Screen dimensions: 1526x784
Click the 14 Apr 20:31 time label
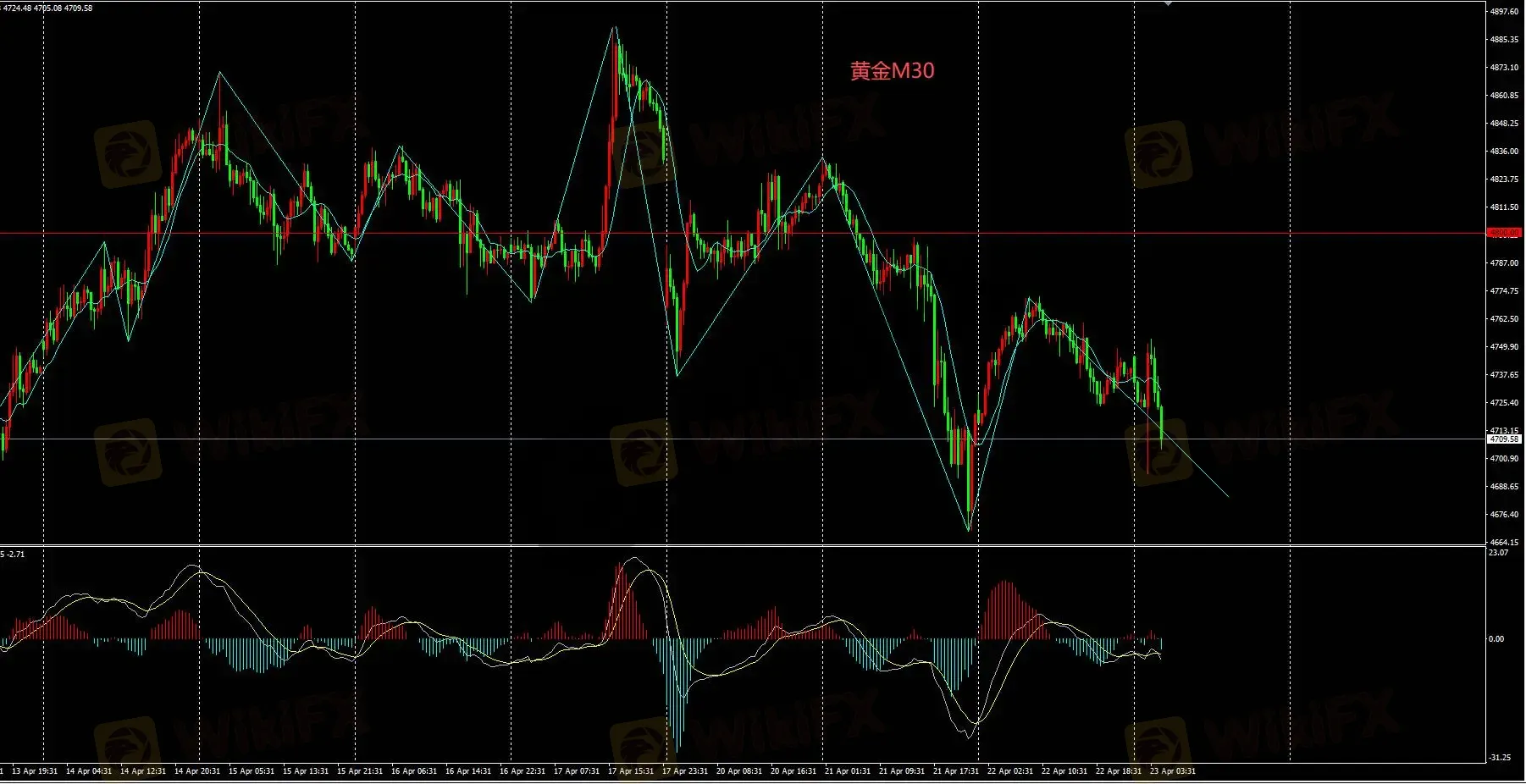pyautogui.click(x=197, y=771)
